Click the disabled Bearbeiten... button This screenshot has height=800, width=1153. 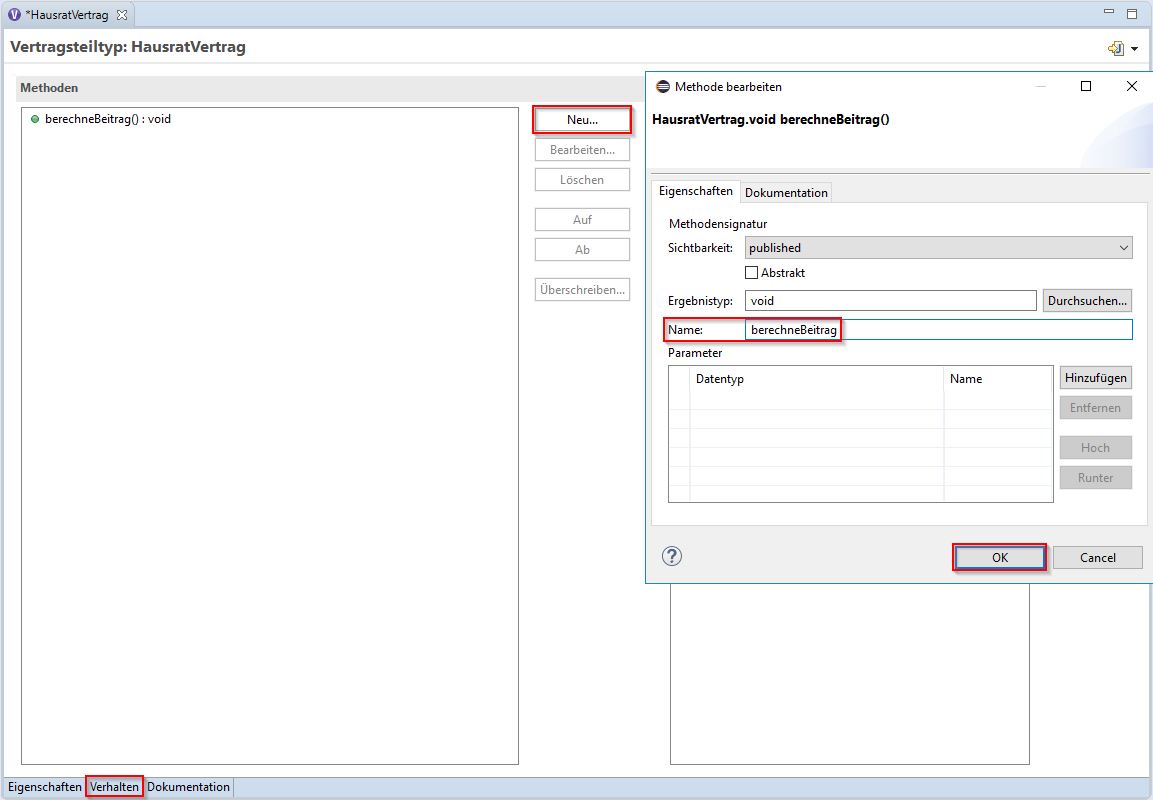(x=582, y=150)
